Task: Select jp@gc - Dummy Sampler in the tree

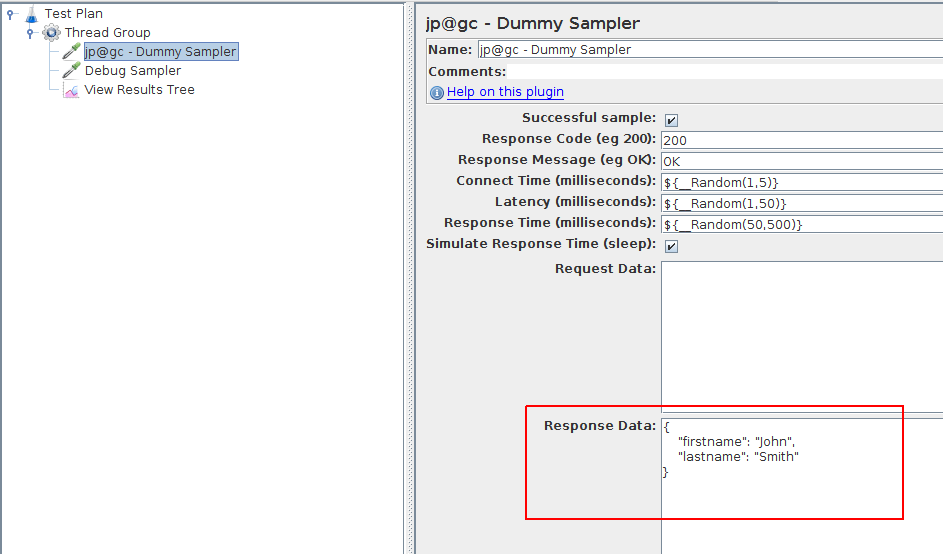Action: [x=161, y=52]
